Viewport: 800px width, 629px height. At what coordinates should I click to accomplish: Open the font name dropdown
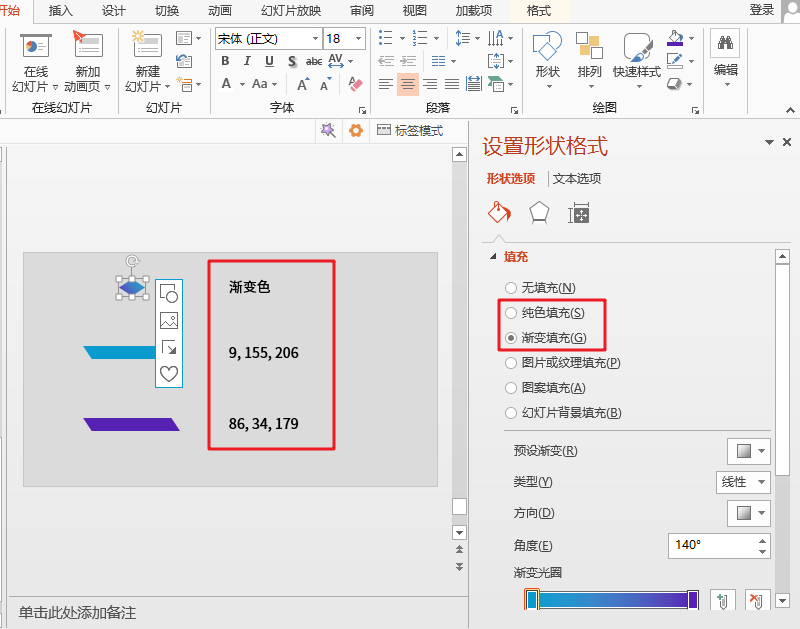coord(315,39)
